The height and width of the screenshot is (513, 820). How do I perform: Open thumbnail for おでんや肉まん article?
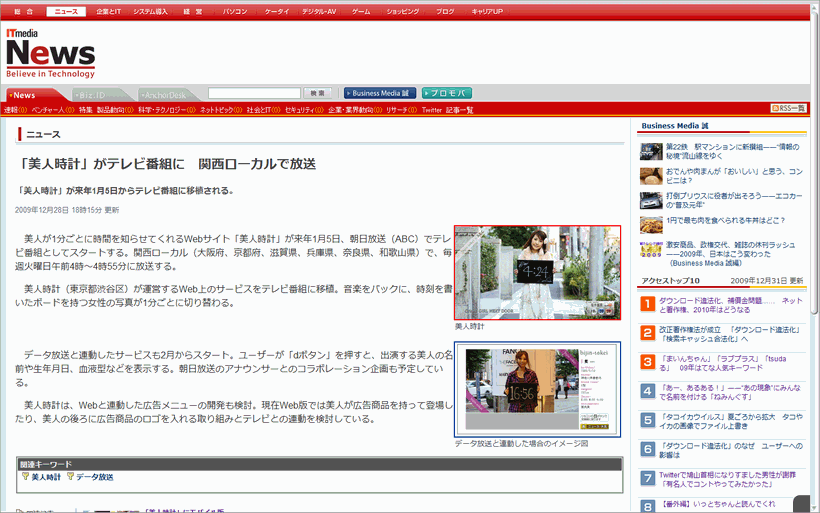point(651,176)
